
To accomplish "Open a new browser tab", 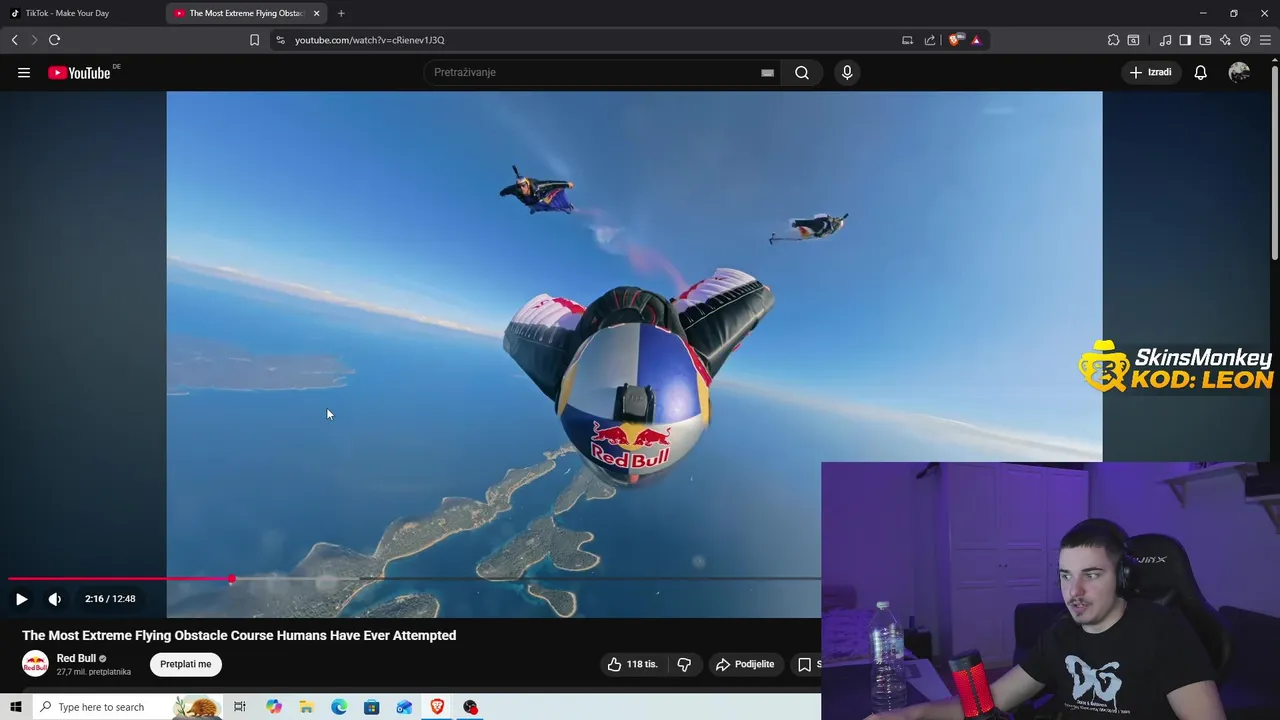I will (341, 13).
